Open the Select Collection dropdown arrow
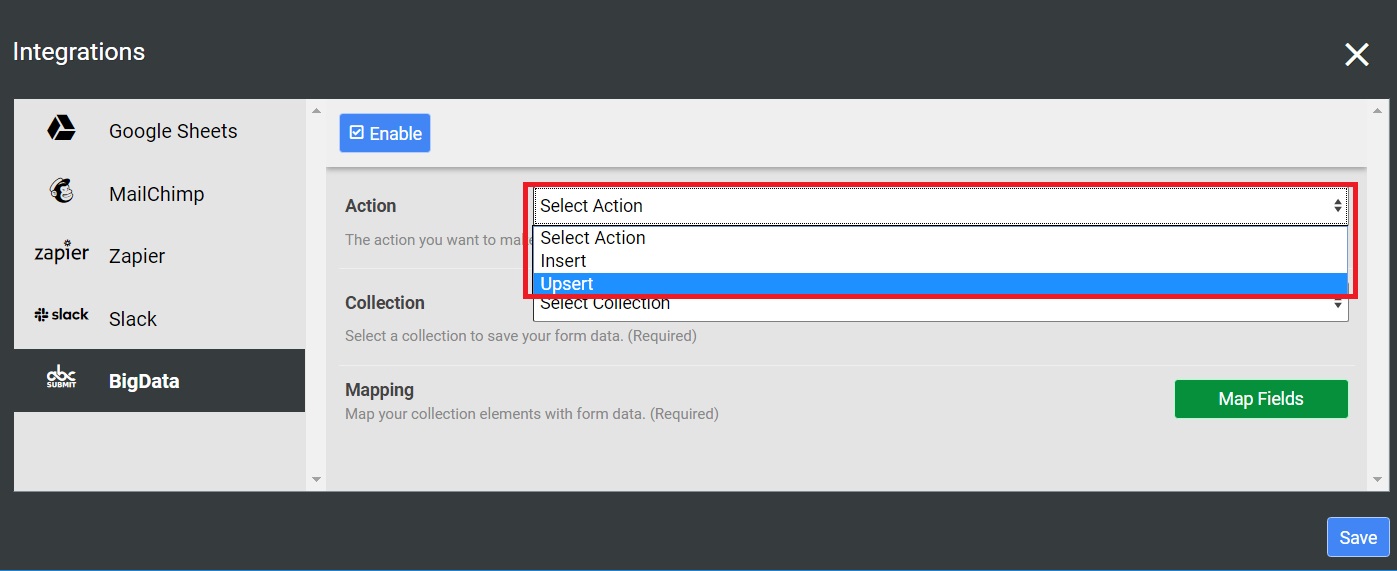Screen dimensions: 1397x571 [1338, 306]
